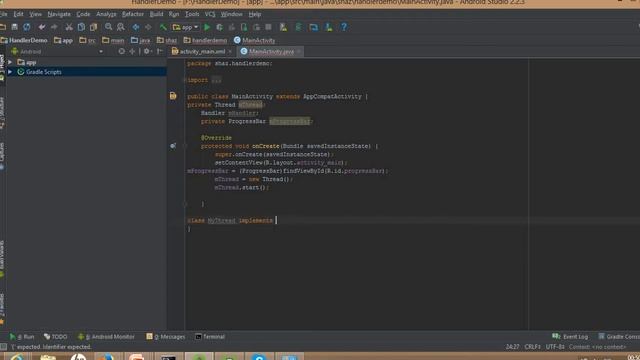This screenshot has height=360, width=640.
Task: Sync project with Gradle files icon
Action: pyautogui.click(x=298, y=27)
